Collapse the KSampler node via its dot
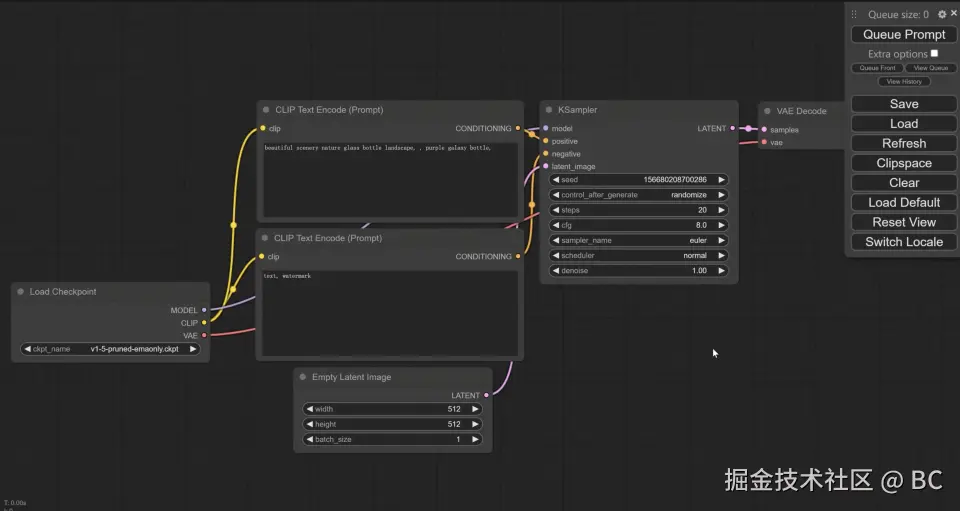Viewport: 960px width, 511px height. [549, 110]
